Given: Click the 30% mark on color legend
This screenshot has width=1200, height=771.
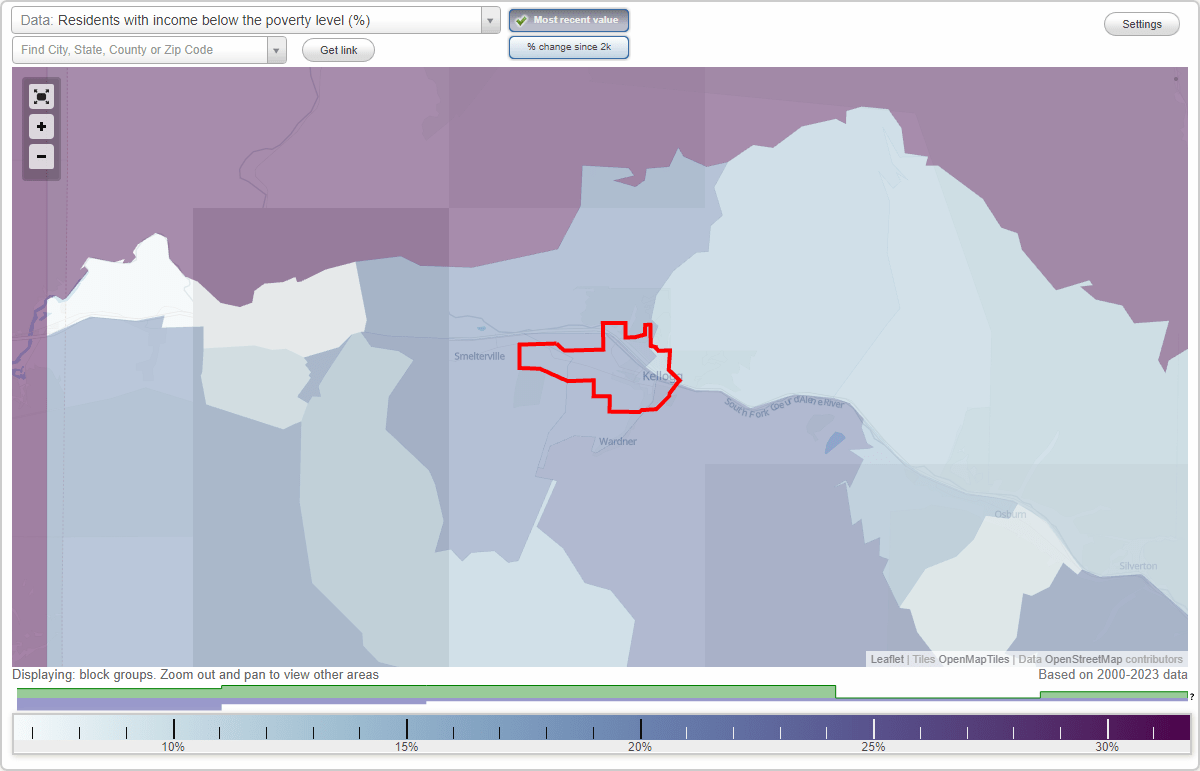Looking at the screenshot, I should [x=1107, y=747].
